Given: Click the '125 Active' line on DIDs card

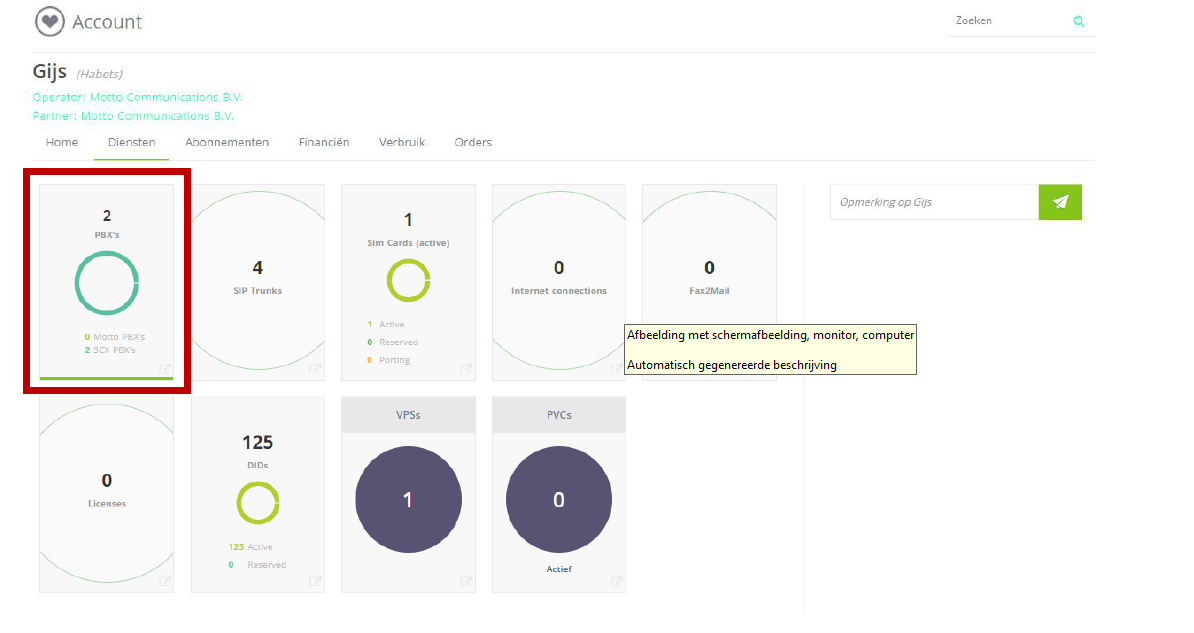Looking at the screenshot, I should (251, 547).
